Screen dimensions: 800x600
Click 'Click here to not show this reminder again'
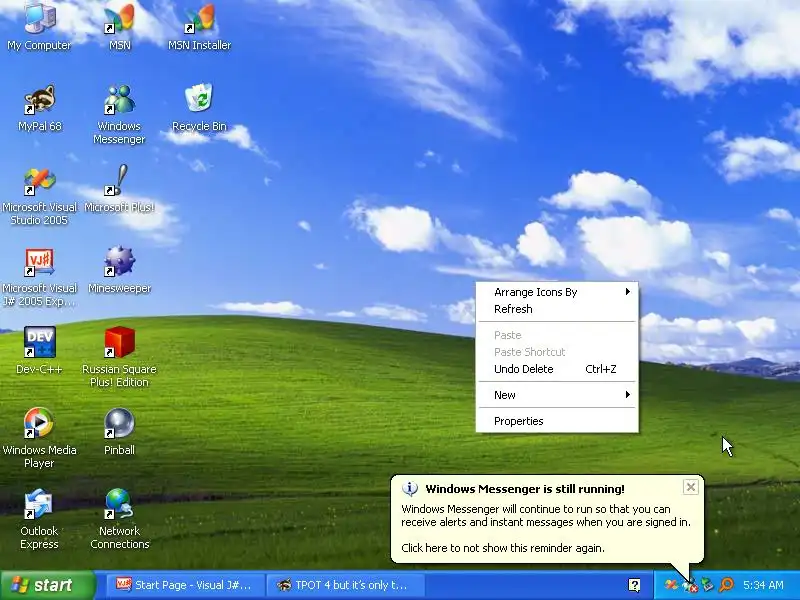point(503,548)
